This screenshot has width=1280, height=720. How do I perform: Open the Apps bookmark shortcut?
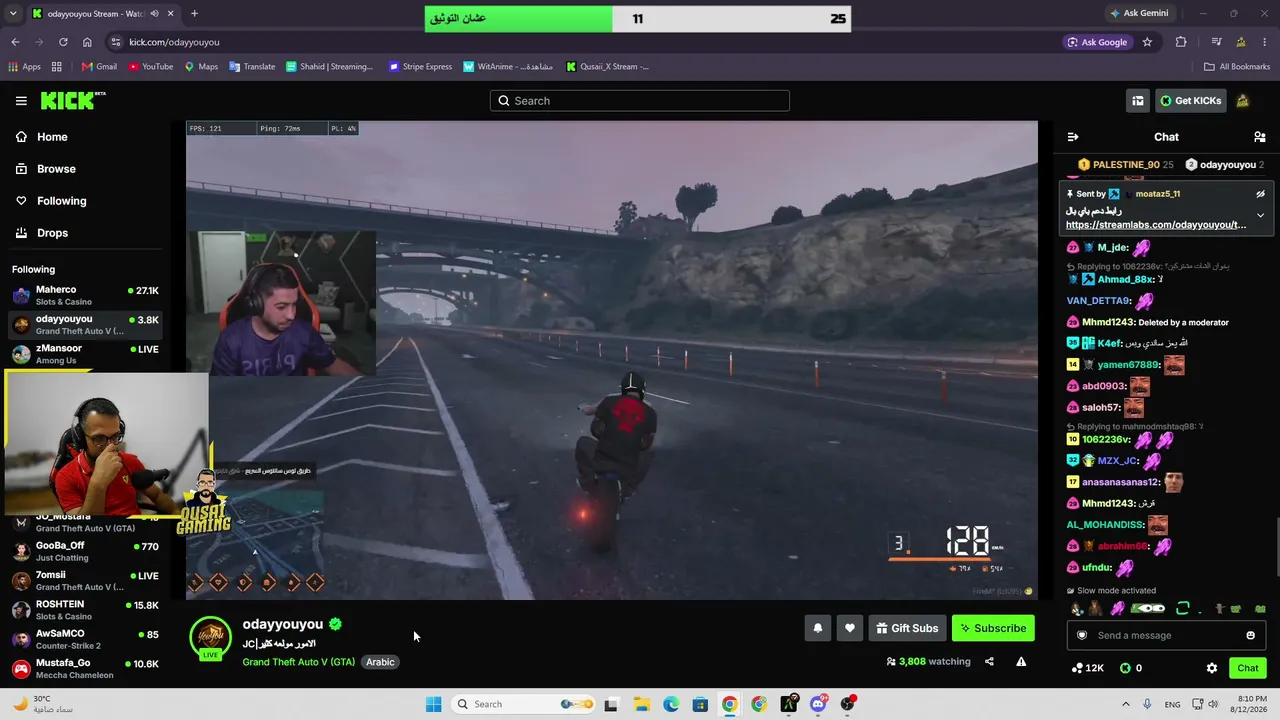(25, 67)
